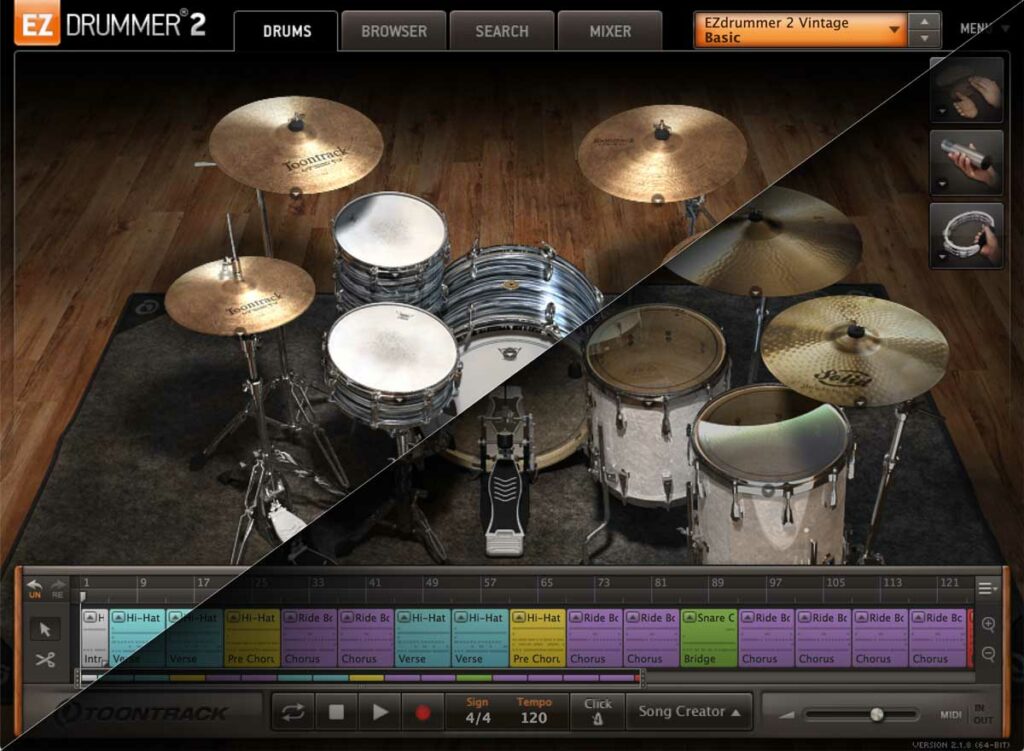
Task: Click bar 57 on the timeline ruler
Action: click(x=489, y=583)
